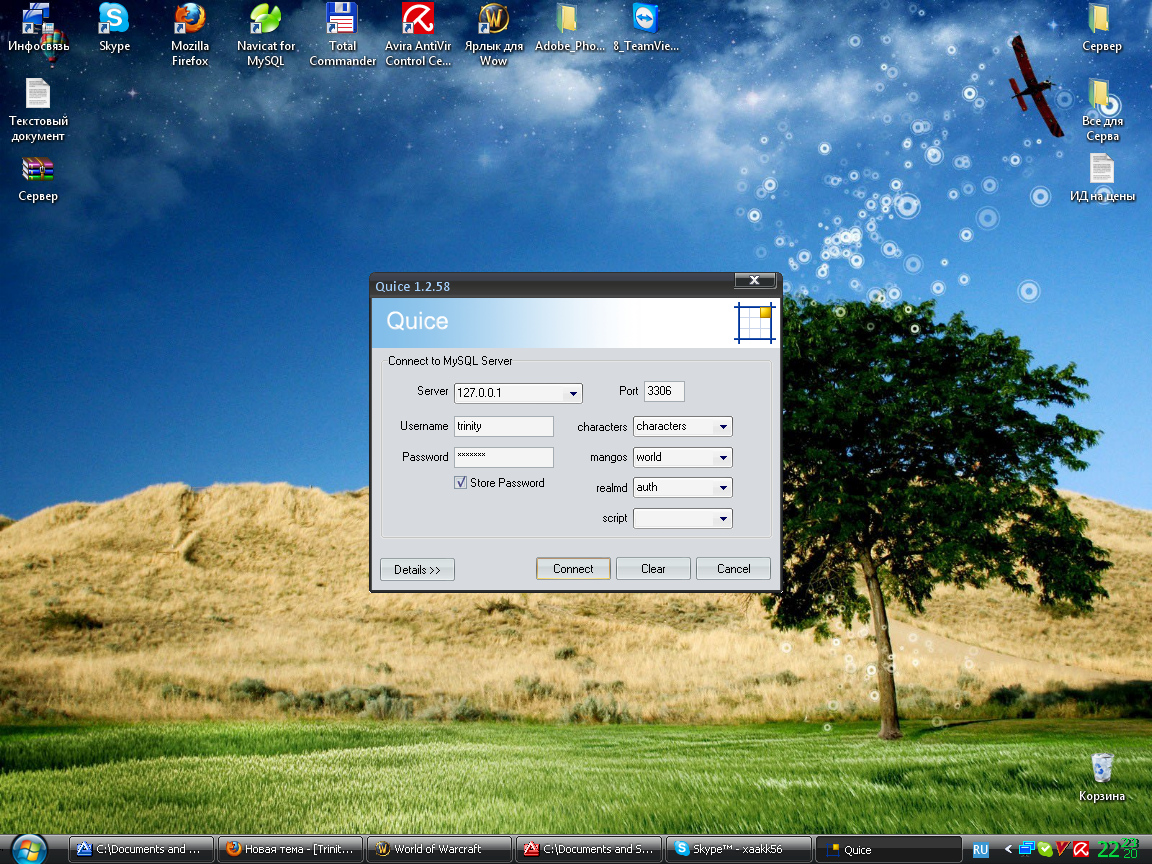The width and height of the screenshot is (1152, 864).
Task: Open the characters database dropdown
Action: point(723,427)
